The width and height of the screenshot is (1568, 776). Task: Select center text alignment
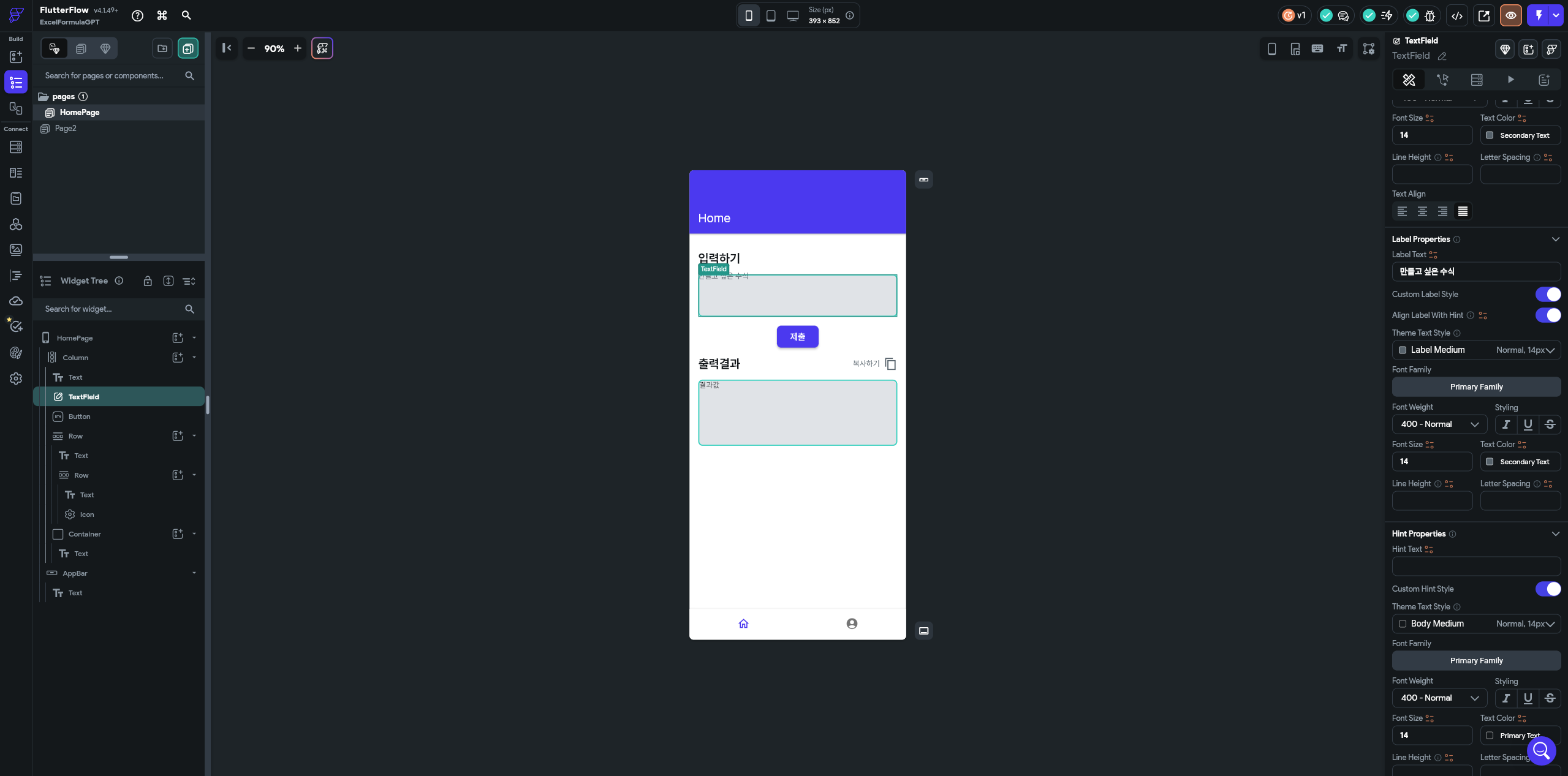(x=1422, y=211)
